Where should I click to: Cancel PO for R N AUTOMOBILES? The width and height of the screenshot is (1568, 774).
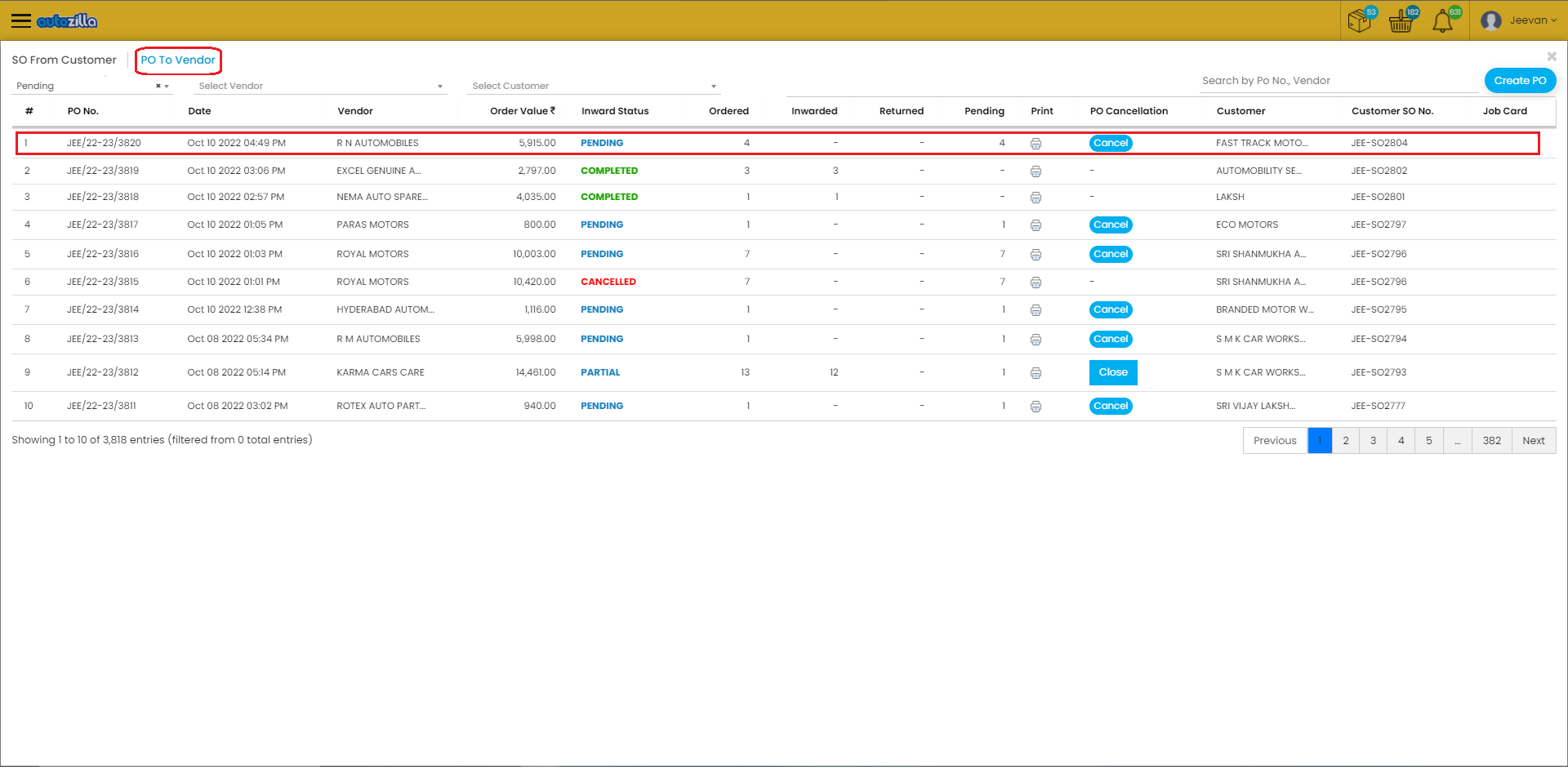pos(1111,143)
